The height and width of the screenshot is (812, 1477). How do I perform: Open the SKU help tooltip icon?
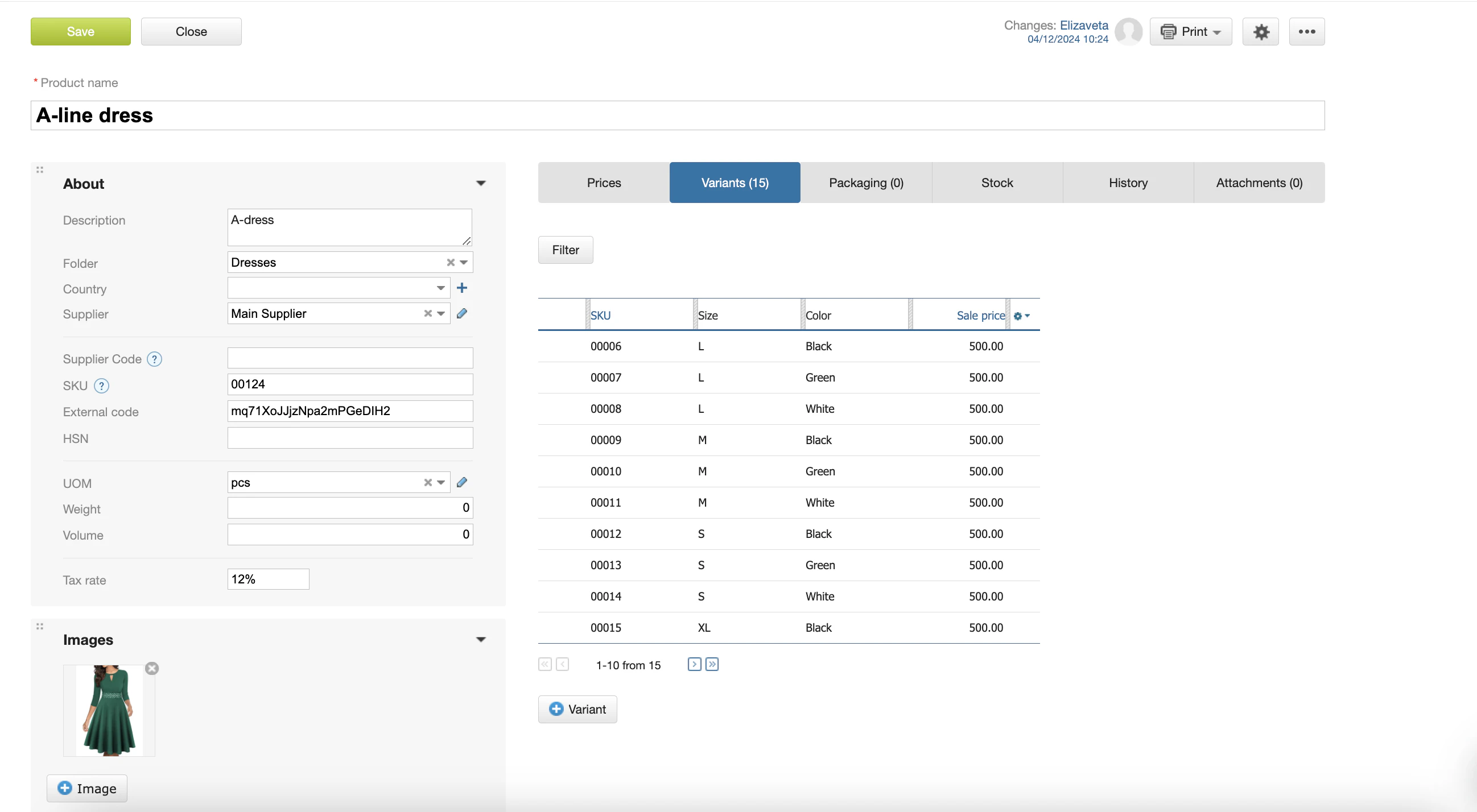(x=101, y=386)
